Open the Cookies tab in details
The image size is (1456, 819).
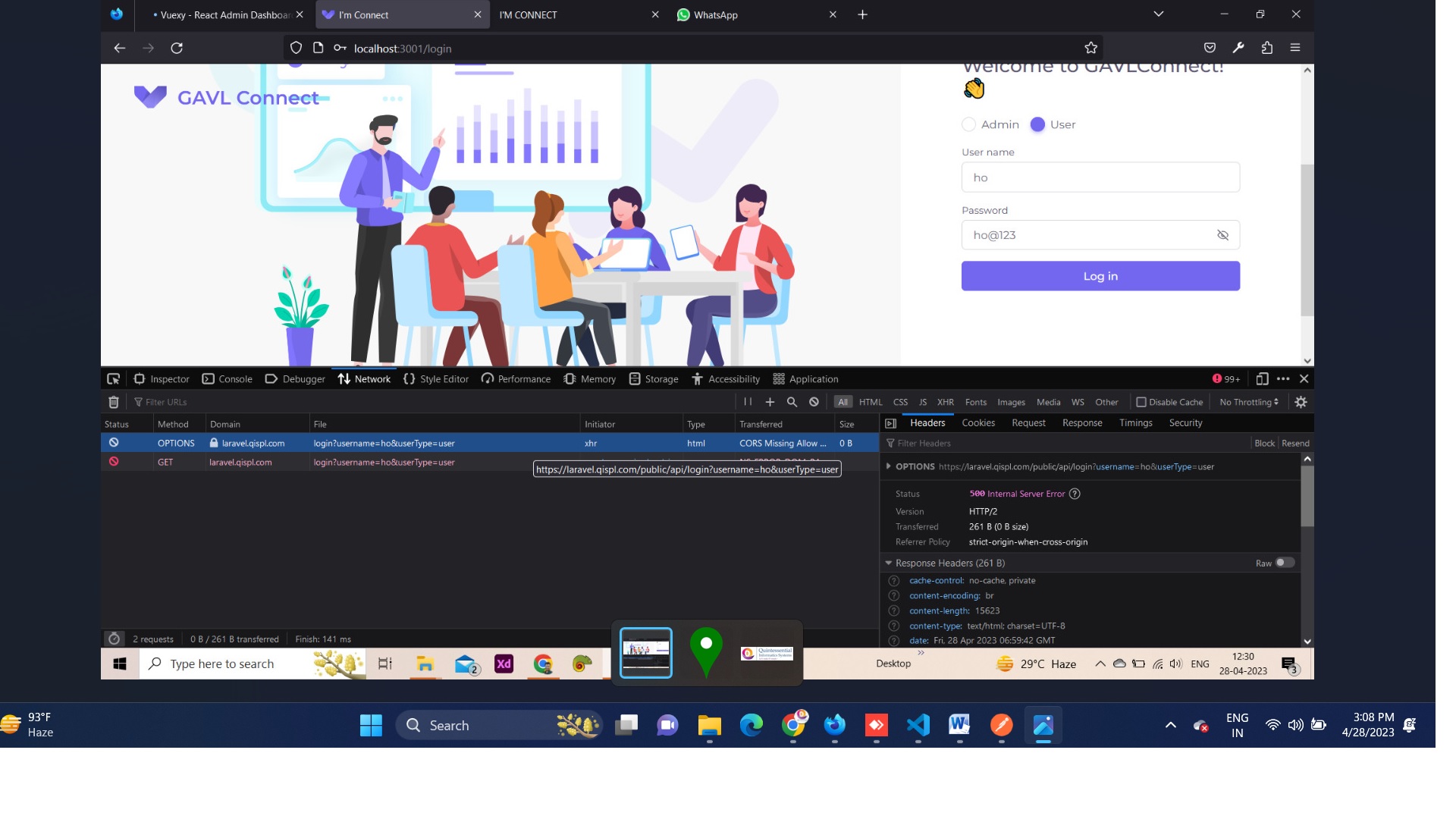[x=977, y=423]
